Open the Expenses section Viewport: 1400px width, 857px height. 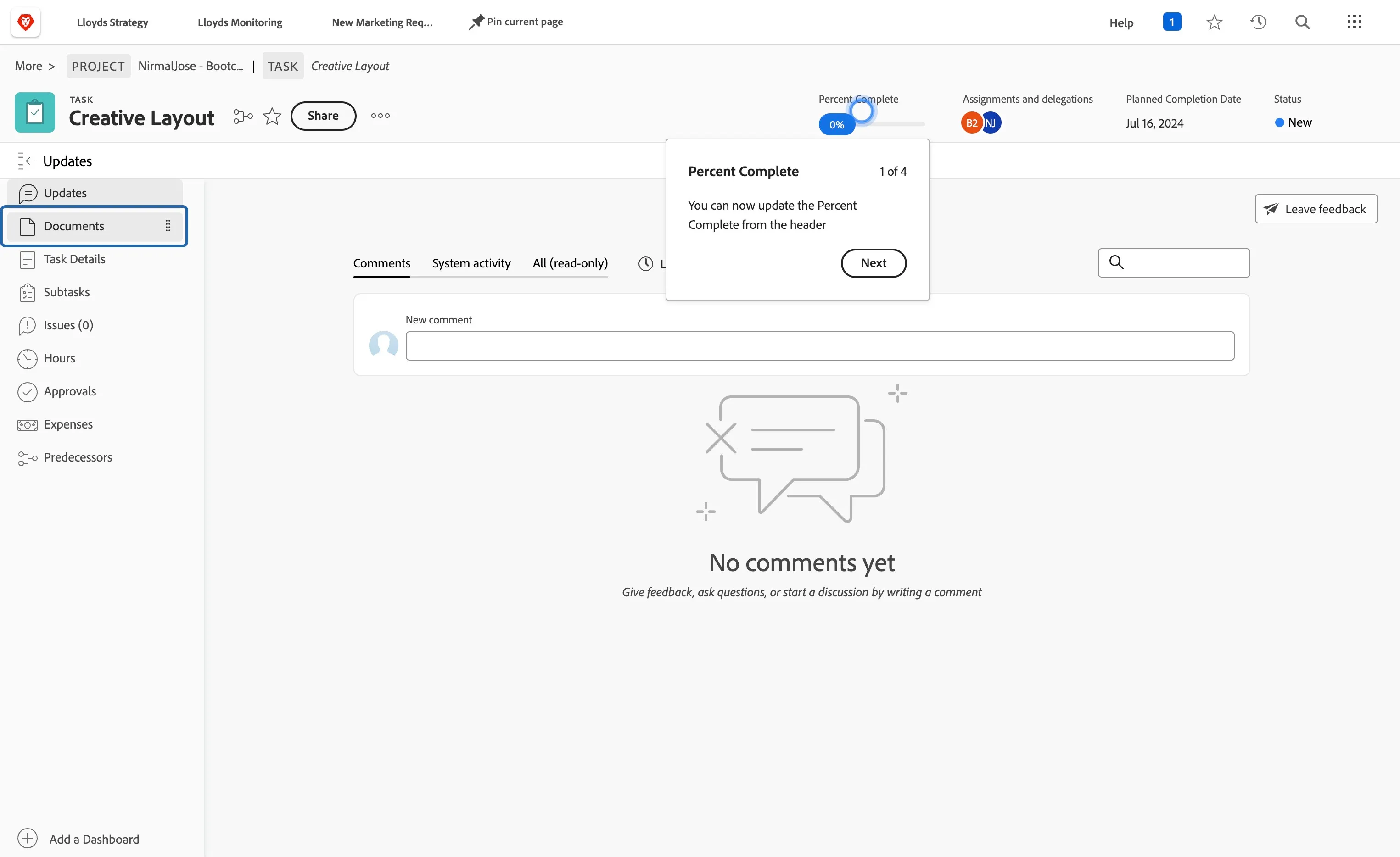[95, 424]
